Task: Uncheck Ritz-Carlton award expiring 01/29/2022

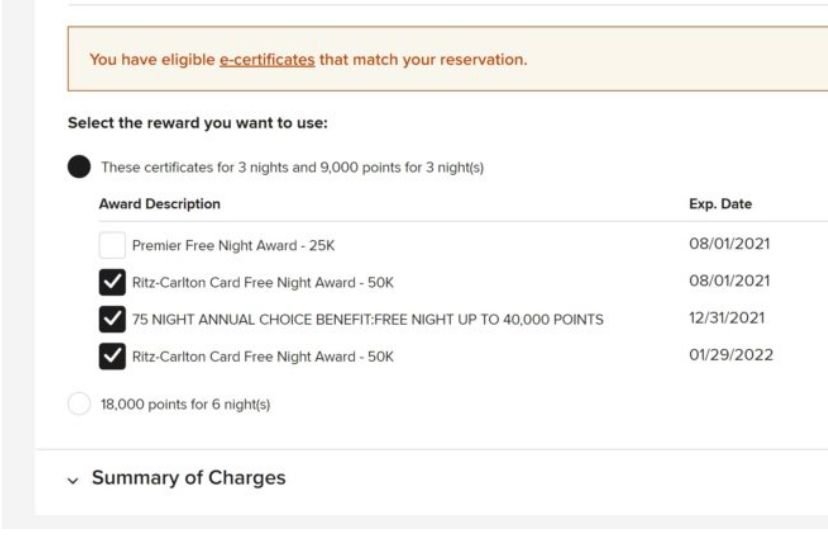Action: coord(112,355)
